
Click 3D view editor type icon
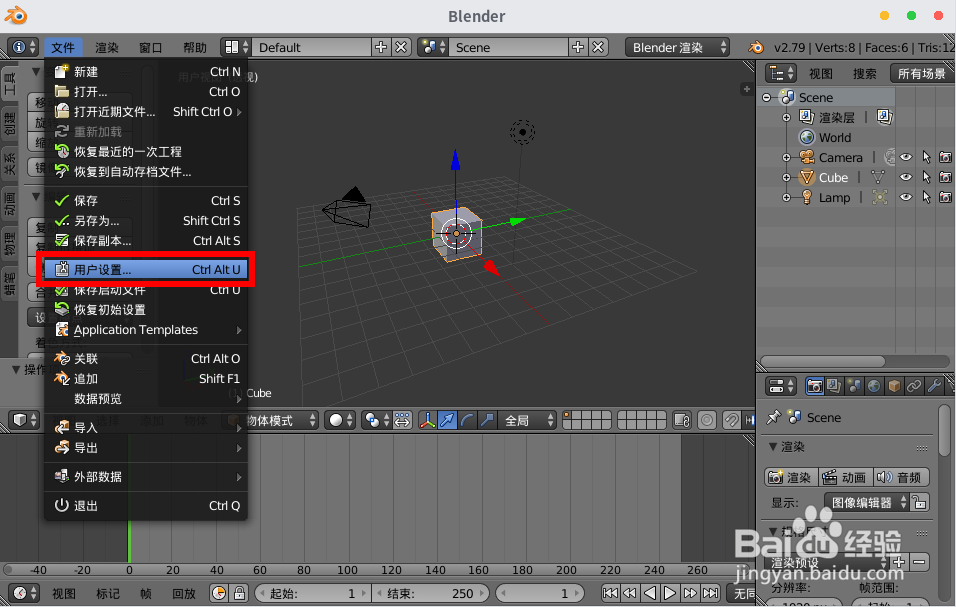(x=24, y=420)
